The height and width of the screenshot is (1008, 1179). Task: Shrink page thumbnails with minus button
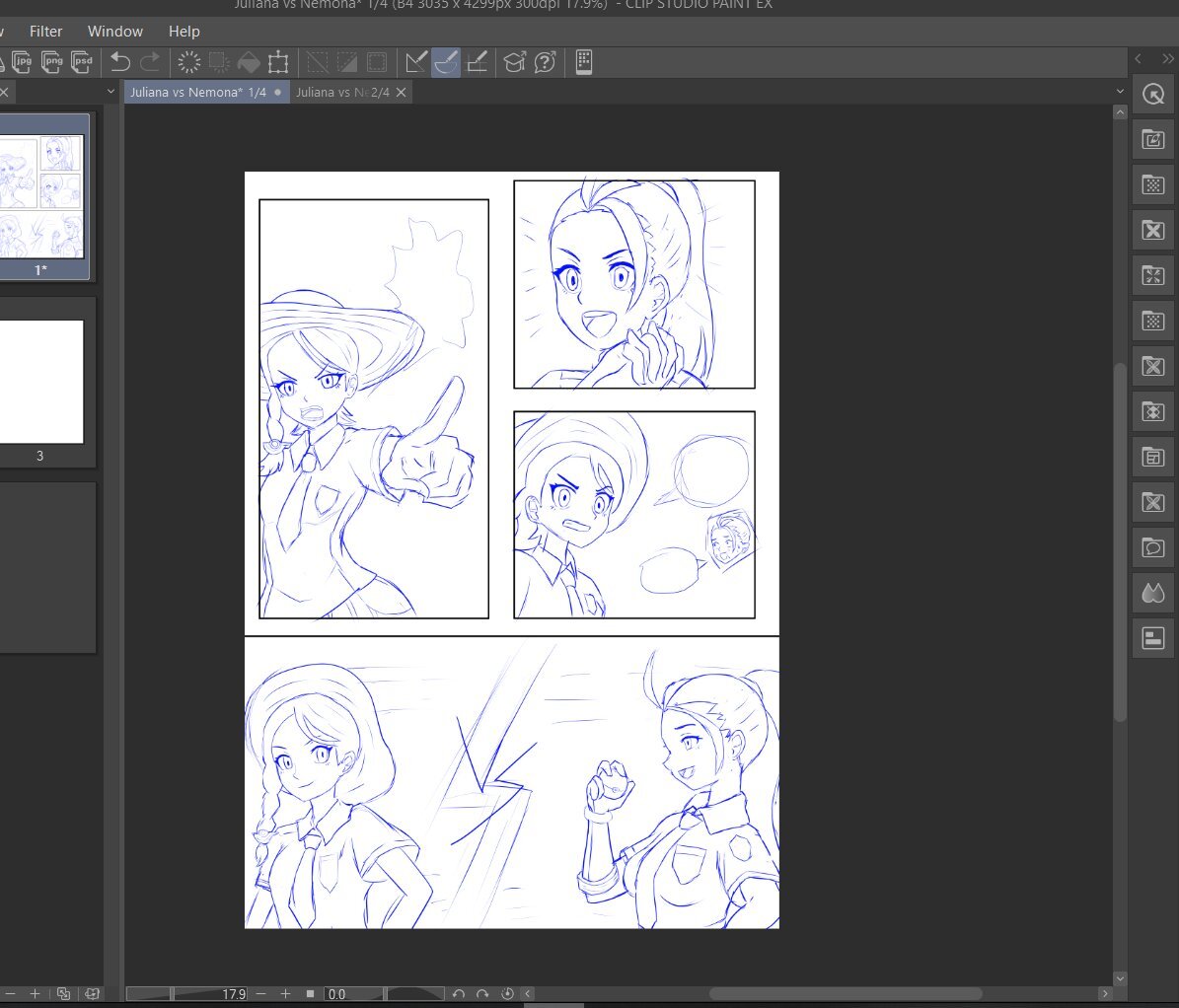point(11,994)
